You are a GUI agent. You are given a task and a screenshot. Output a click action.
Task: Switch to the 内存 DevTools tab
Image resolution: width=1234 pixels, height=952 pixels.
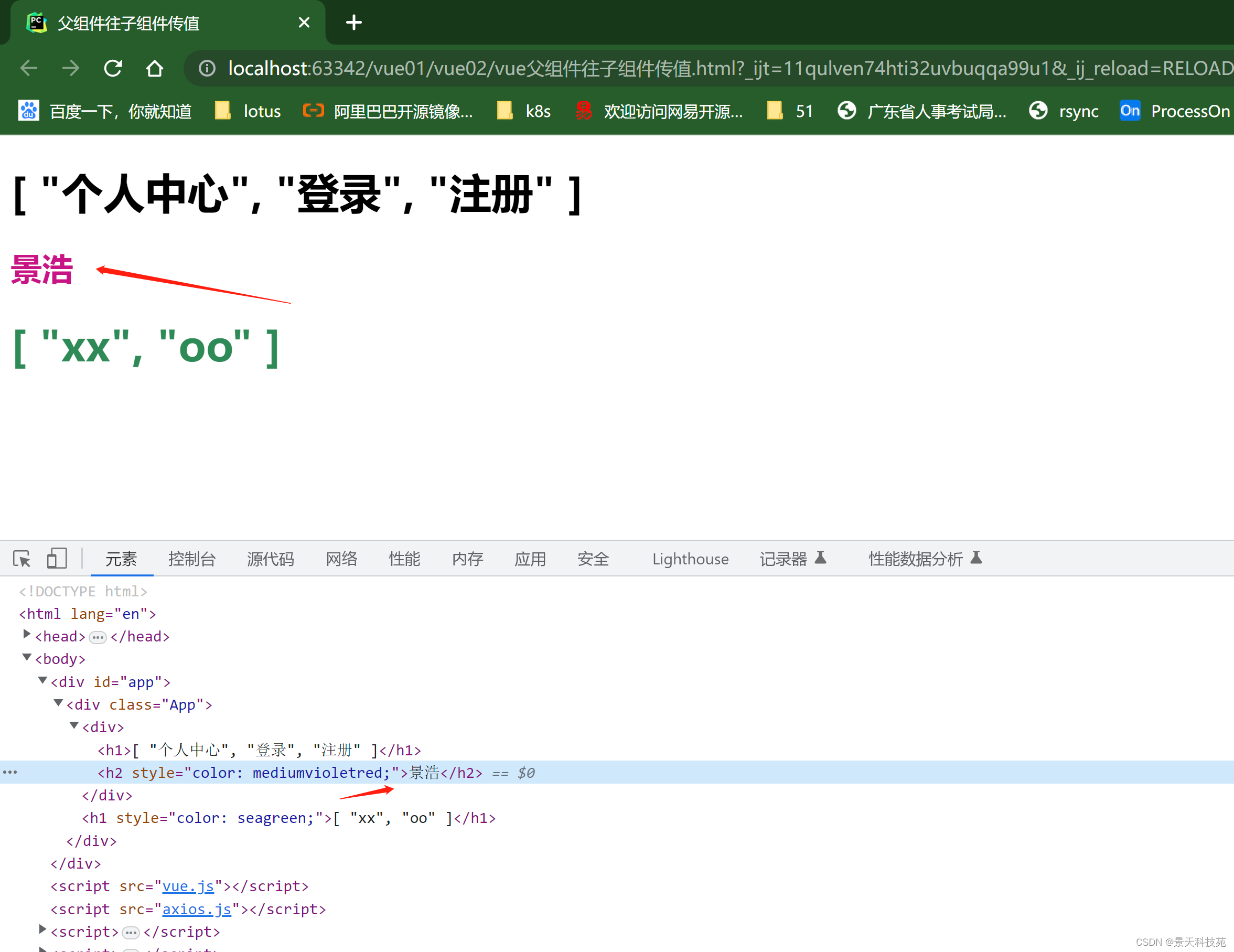[467, 559]
